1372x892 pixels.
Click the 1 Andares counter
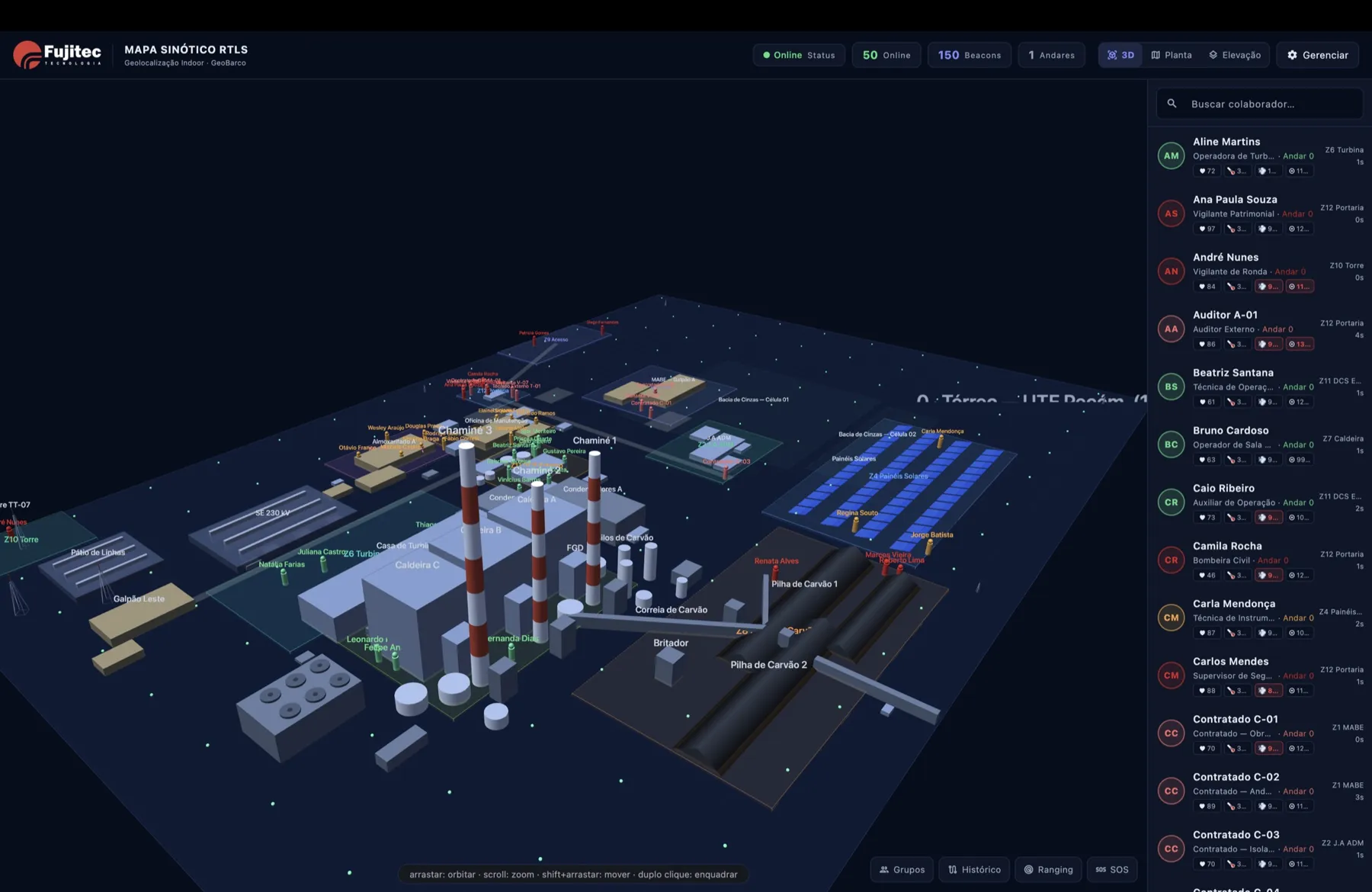(x=1051, y=55)
